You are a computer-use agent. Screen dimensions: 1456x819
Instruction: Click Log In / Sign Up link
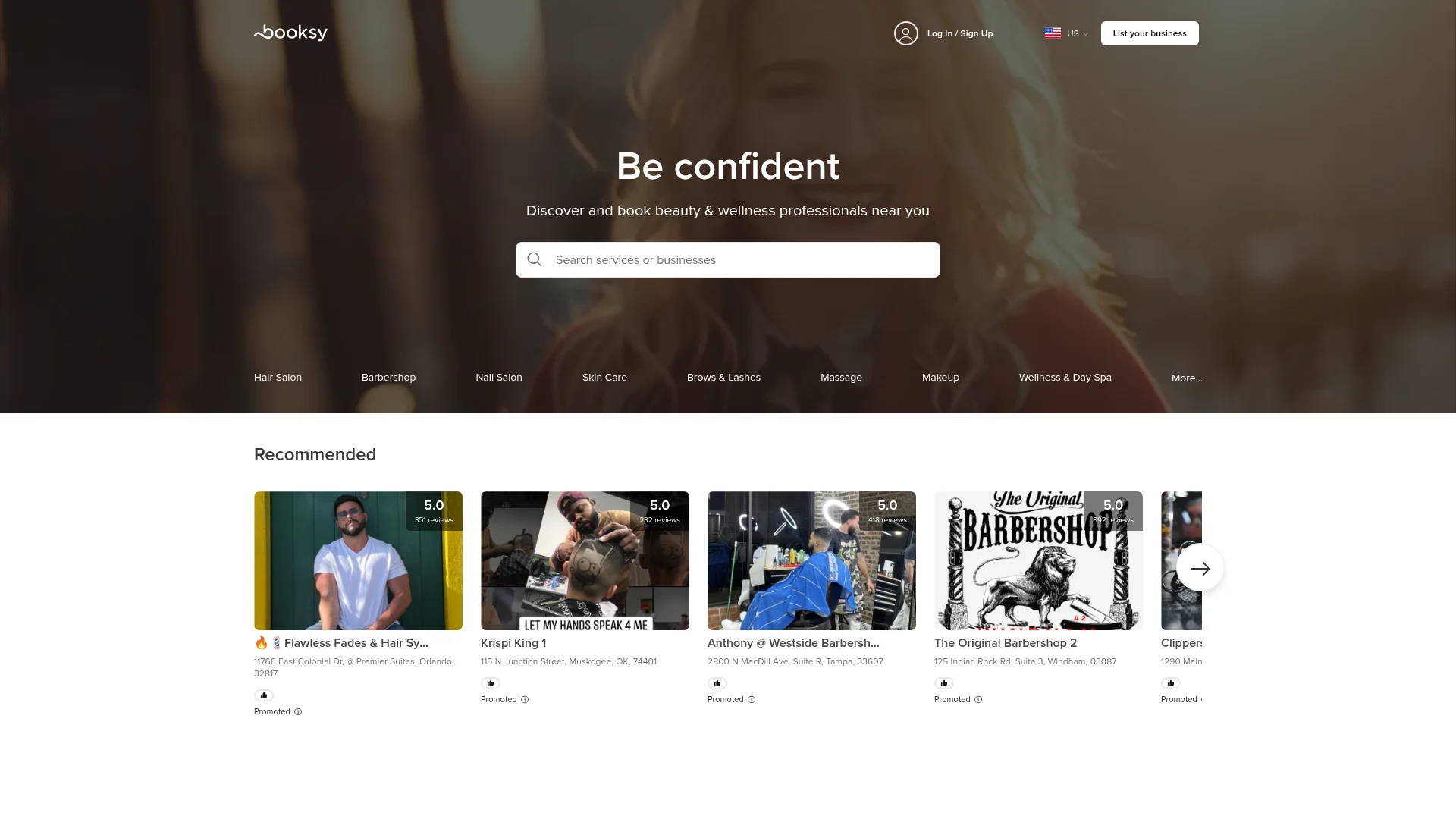(959, 33)
